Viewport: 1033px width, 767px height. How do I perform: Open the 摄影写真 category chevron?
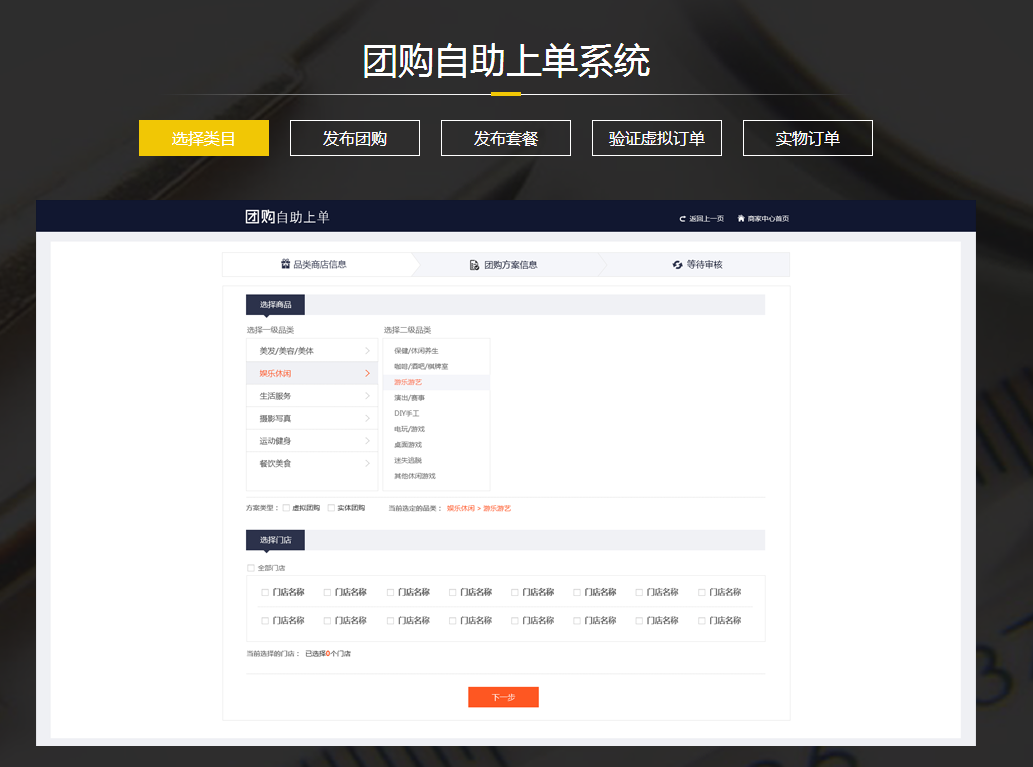[367, 418]
